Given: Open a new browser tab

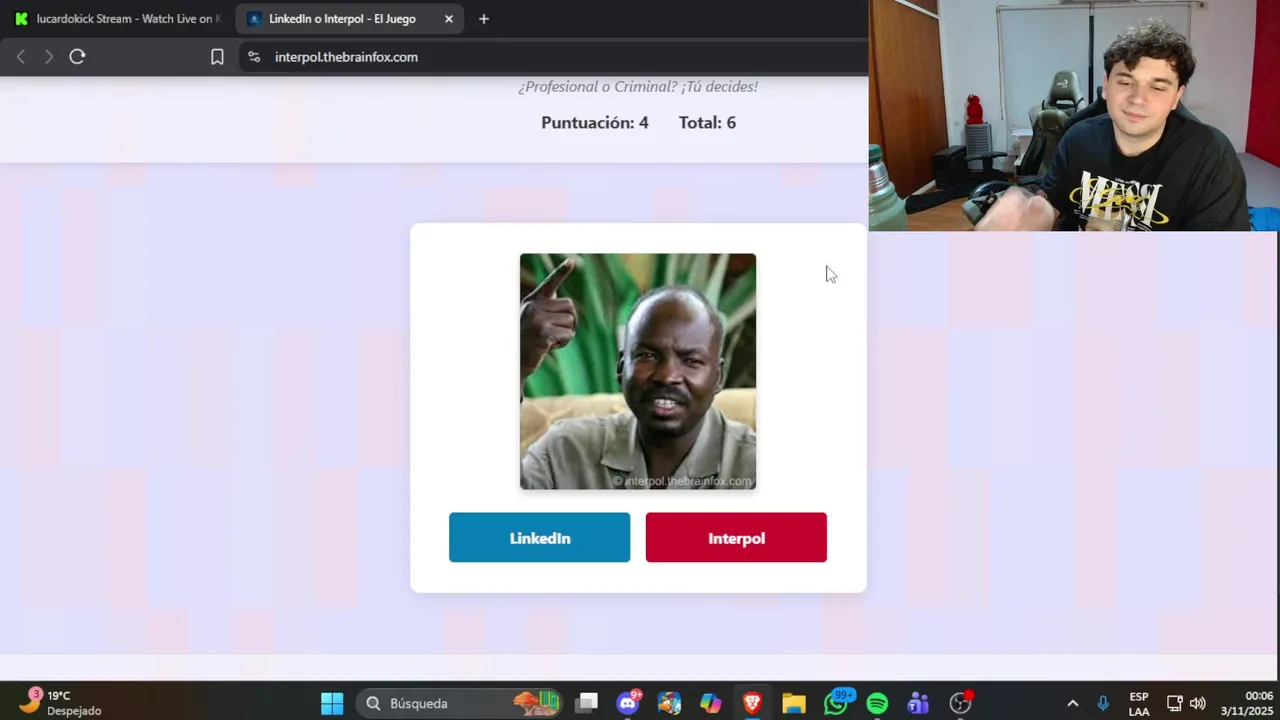Looking at the screenshot, I should tap(484, 19).
